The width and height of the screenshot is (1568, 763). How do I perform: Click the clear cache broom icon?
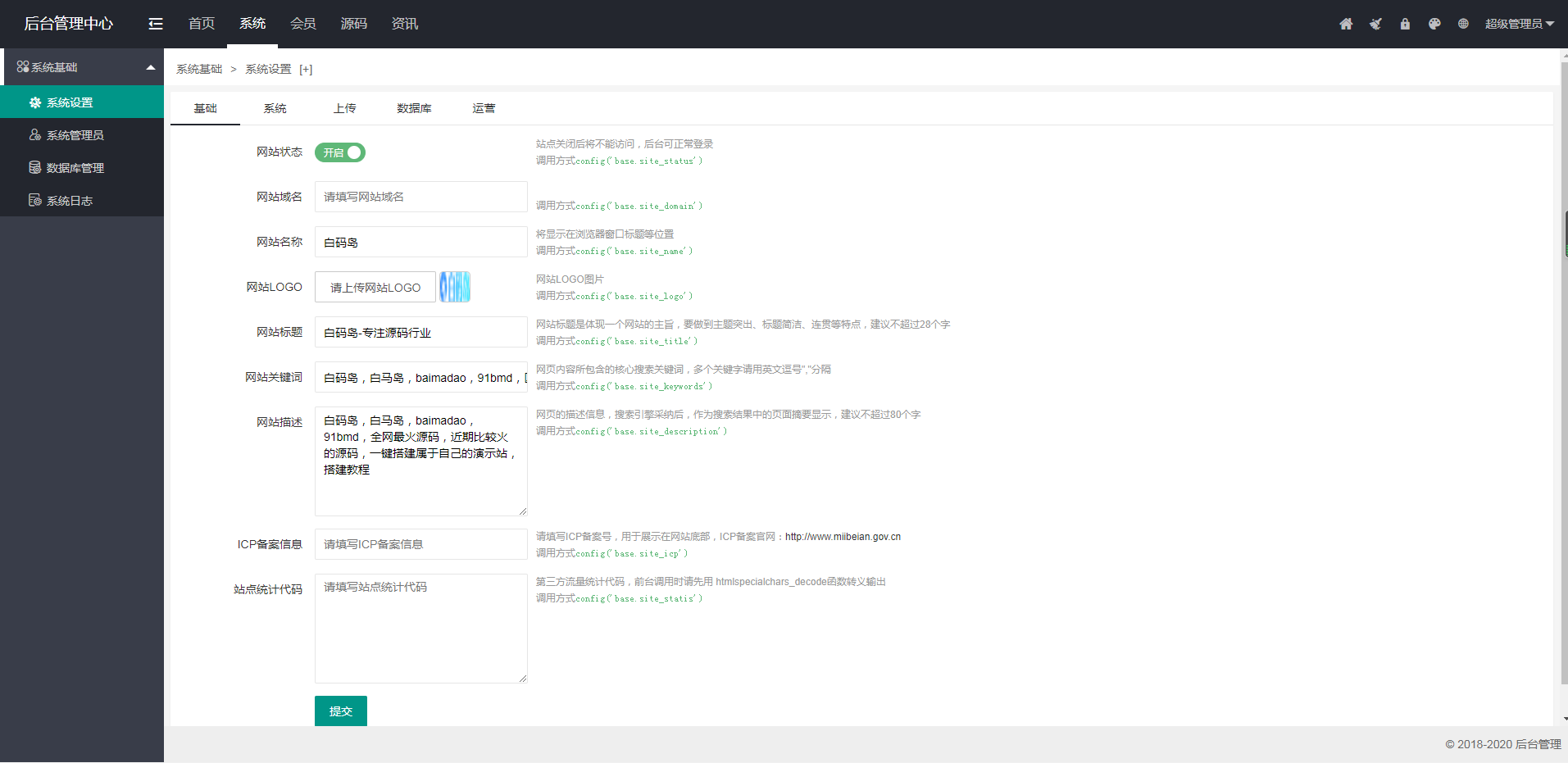click(1375, 24)
